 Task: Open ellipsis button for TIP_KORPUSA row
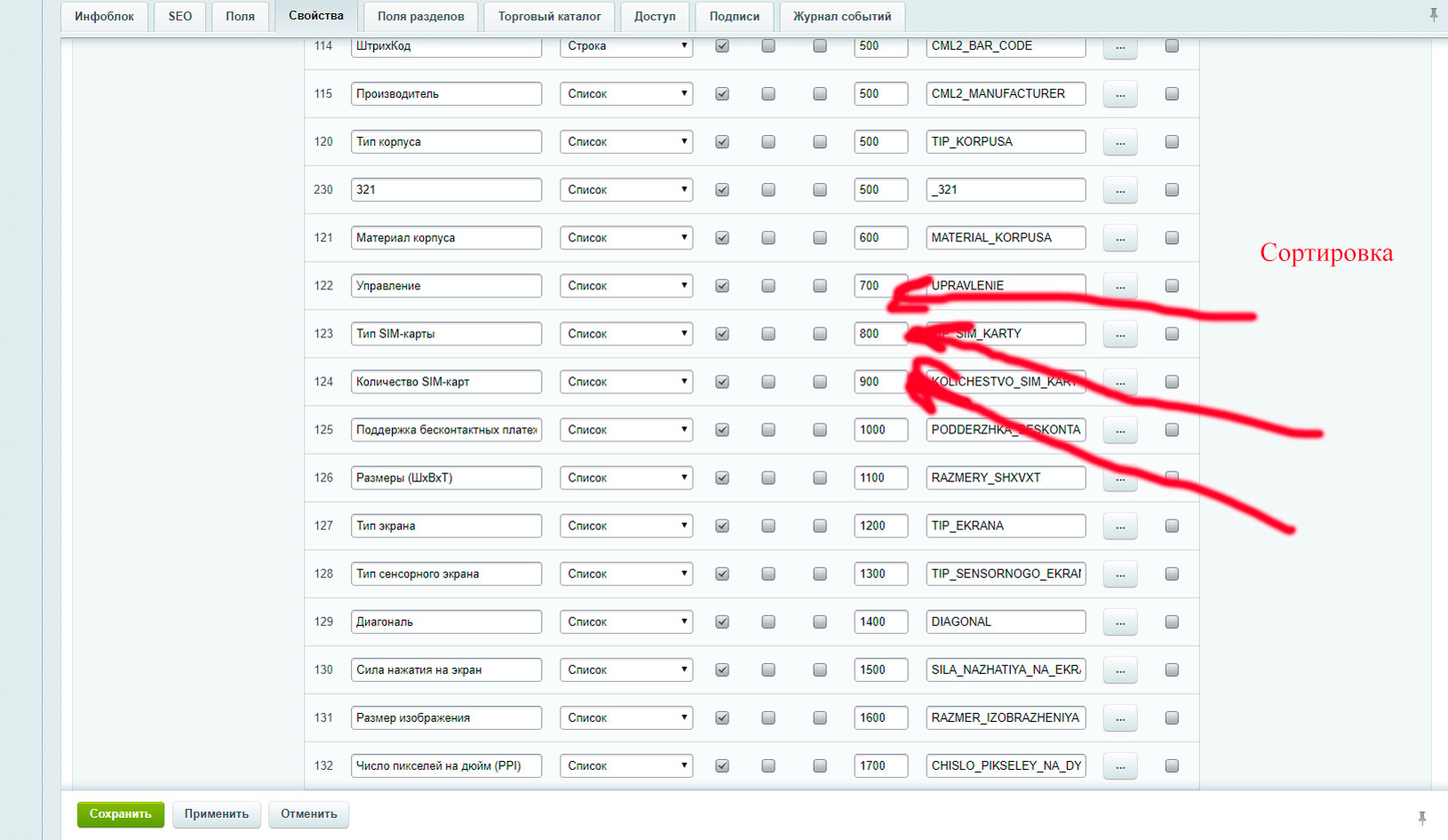point(1119,142)
